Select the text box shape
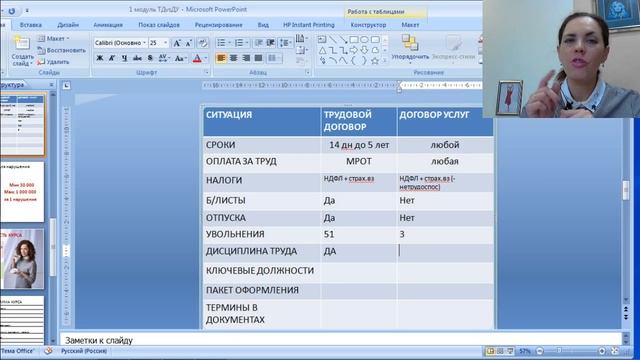This screenshot has height=360, width=640. click(322, 40)
